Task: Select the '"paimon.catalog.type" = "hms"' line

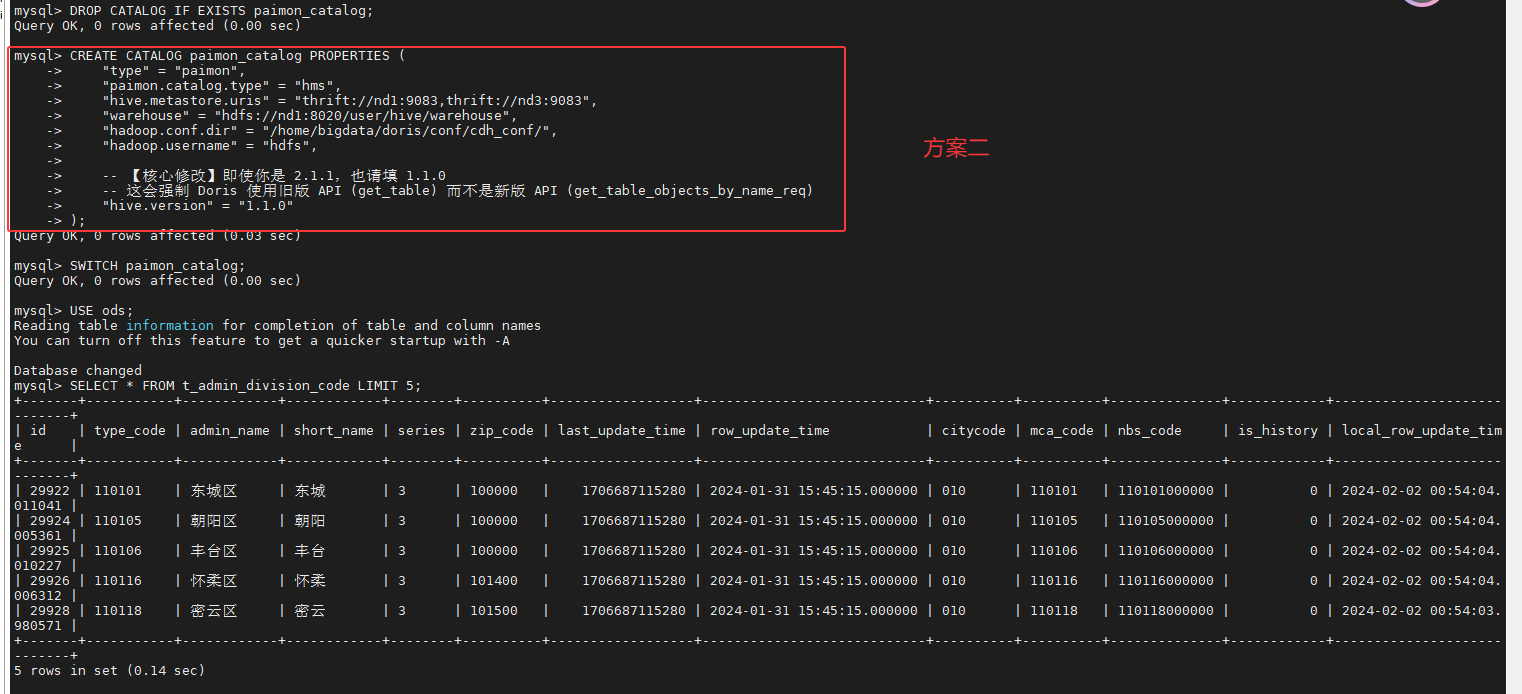Action: point(221,86)
